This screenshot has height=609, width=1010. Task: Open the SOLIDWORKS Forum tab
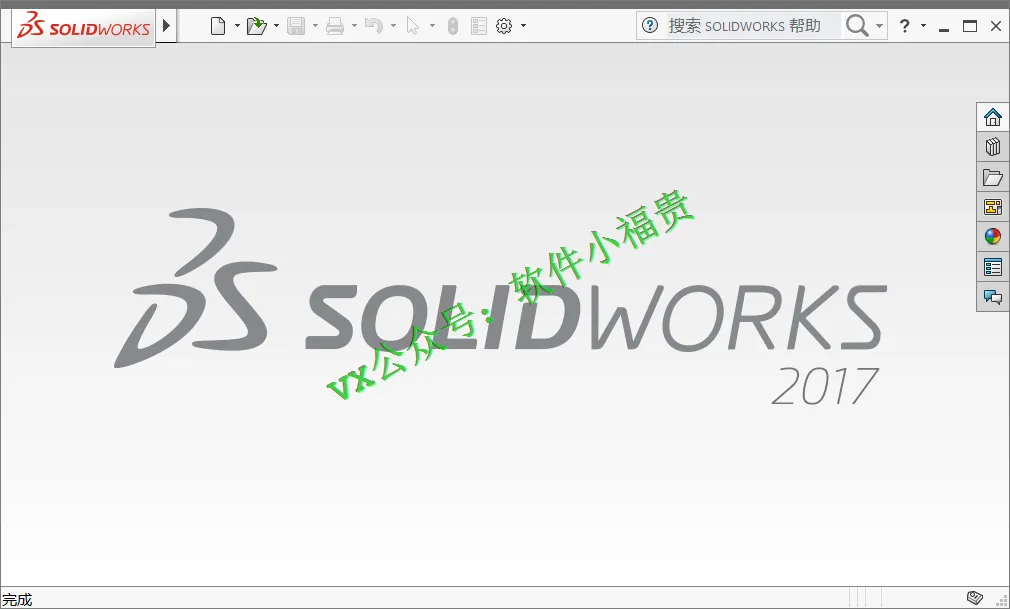click(x=993, y=296)
